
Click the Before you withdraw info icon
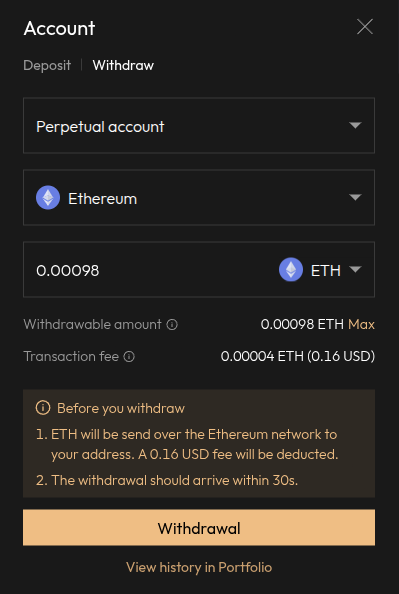pos(43,408)
